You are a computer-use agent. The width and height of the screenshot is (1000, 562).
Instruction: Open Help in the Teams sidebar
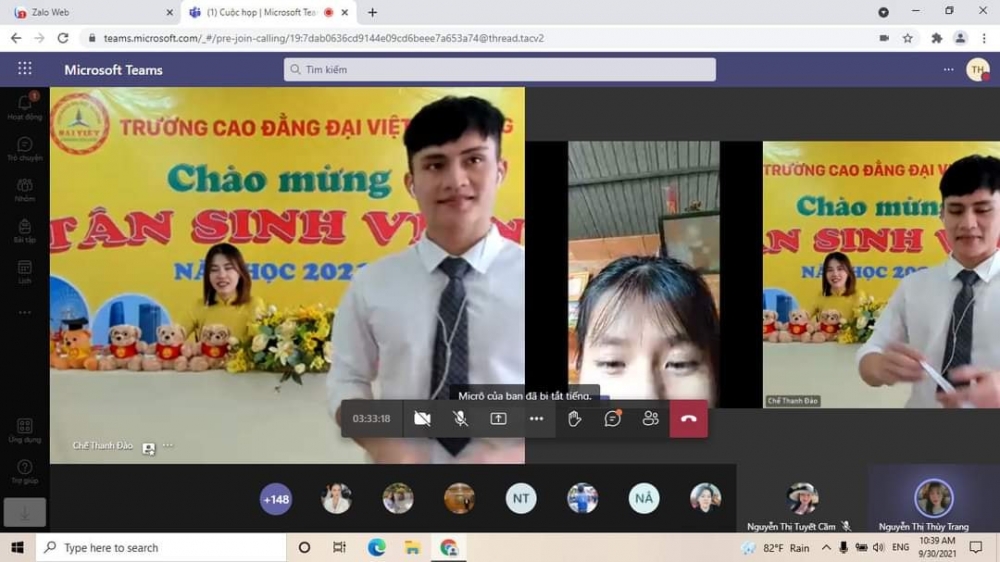coord(25,471)
